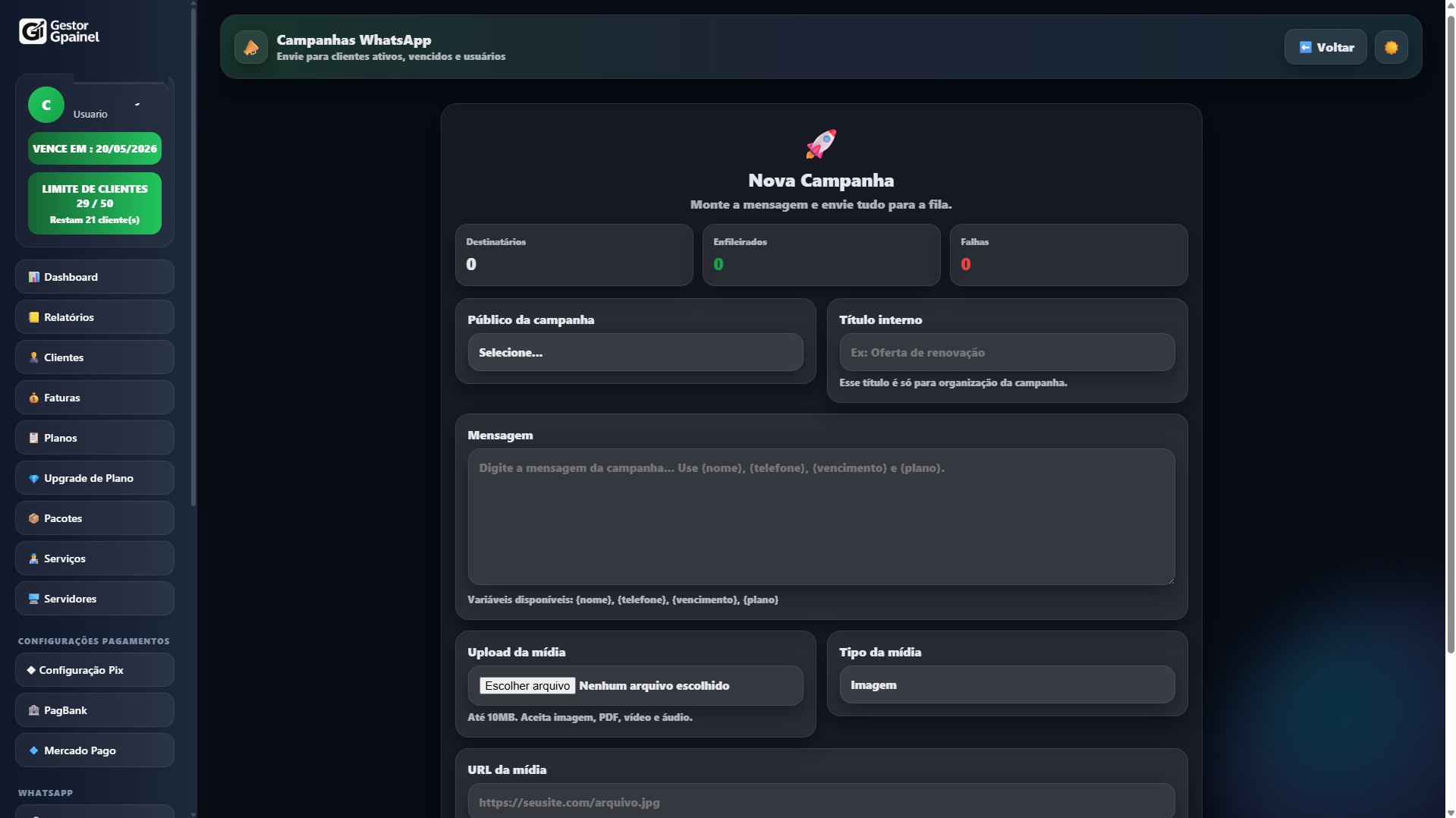Click the Voltar back button
Viewport: 1456px width, 818px height.
click(x=1325, y=47)
